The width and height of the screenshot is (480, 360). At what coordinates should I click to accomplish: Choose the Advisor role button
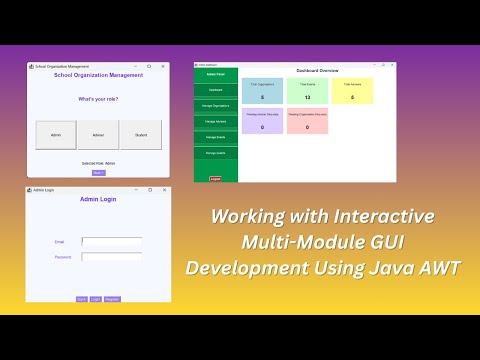[x=98, y=135]
